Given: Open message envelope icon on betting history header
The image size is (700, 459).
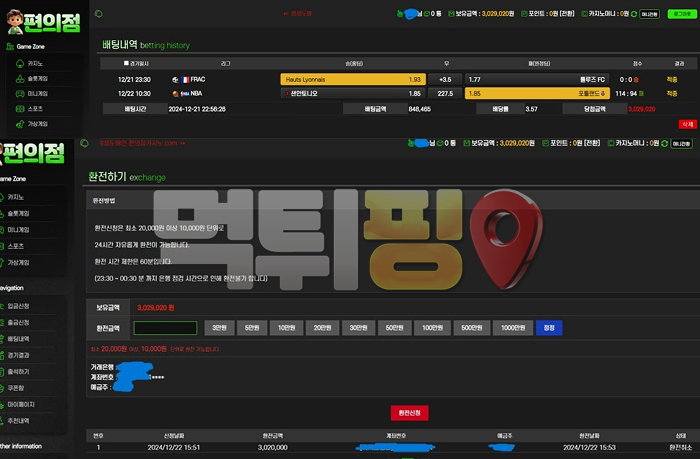Looking at the screenshot, I should click(427, 14).
